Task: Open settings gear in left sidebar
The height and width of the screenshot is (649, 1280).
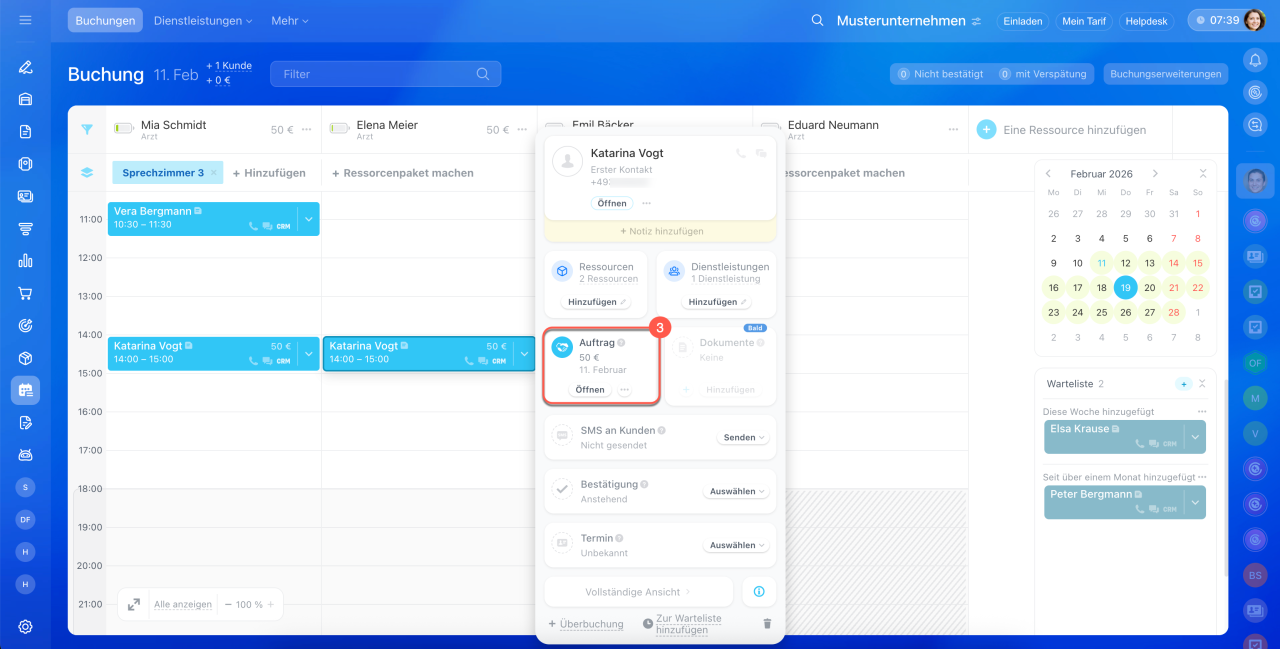Action: tap(25, 627)
